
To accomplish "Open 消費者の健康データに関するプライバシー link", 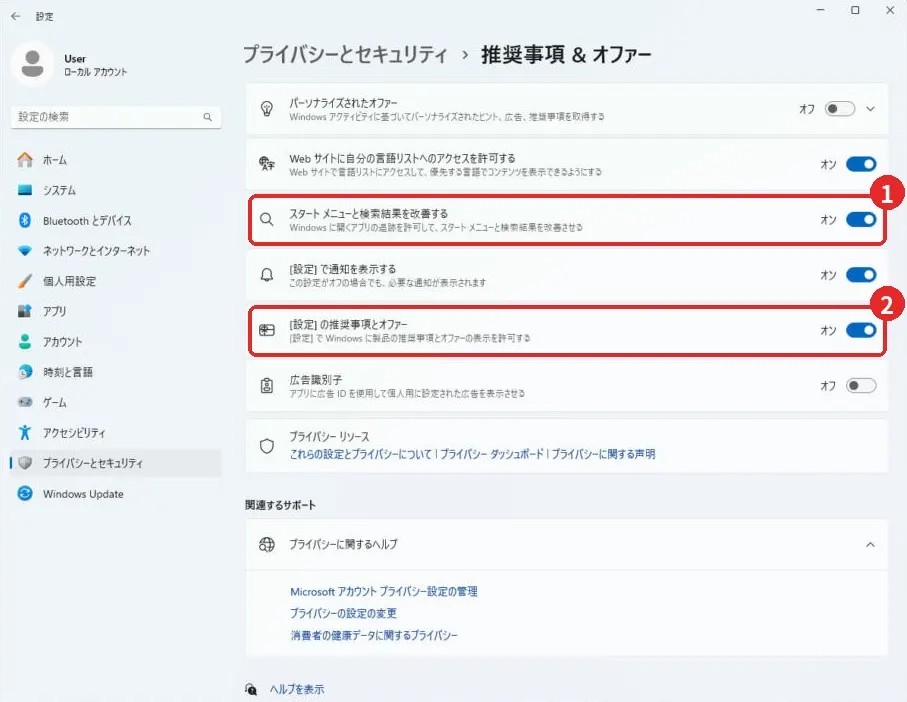I will (x=374, y=635).
